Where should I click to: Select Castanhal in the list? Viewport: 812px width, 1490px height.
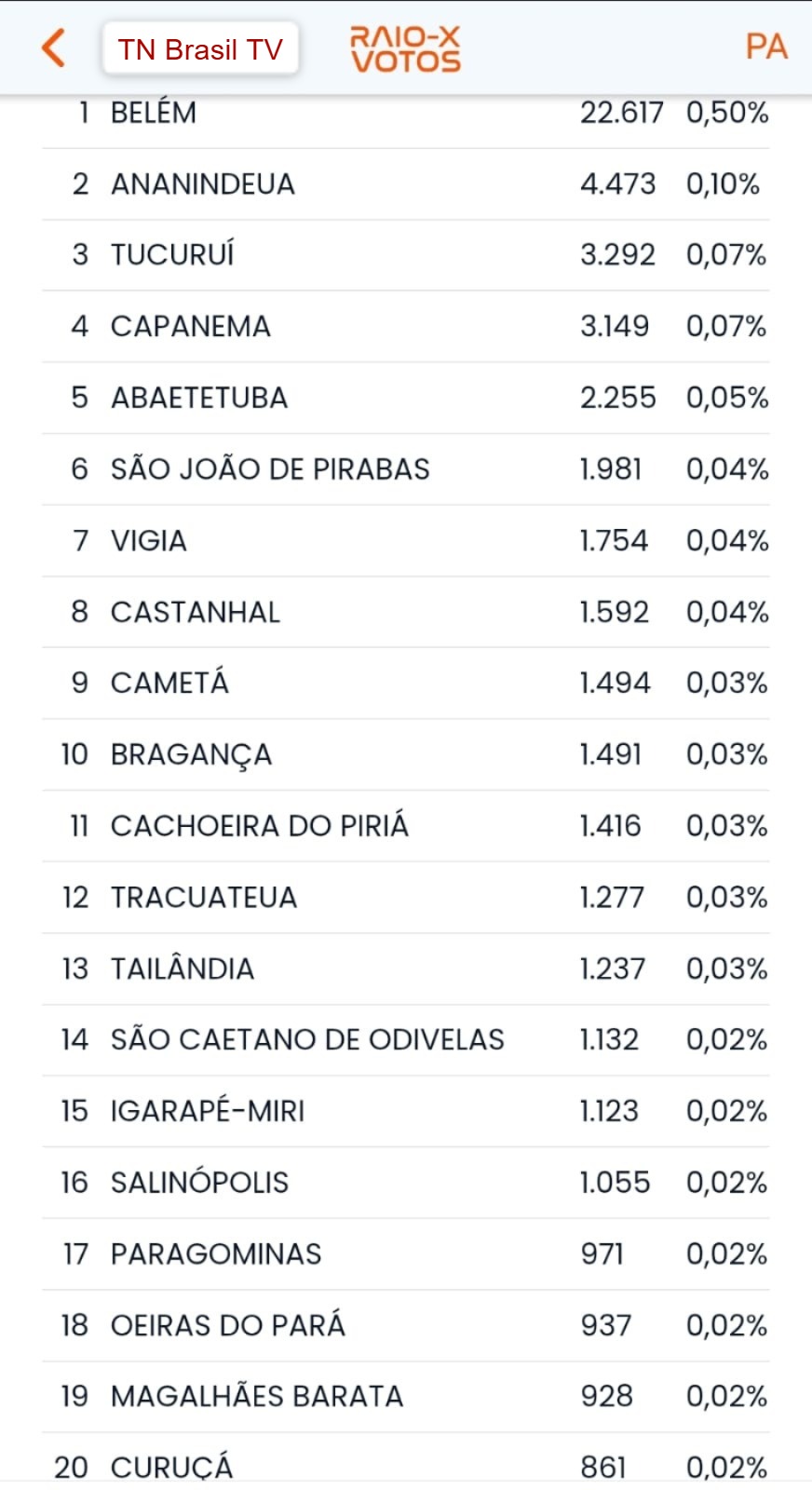(x=406, y=613)
